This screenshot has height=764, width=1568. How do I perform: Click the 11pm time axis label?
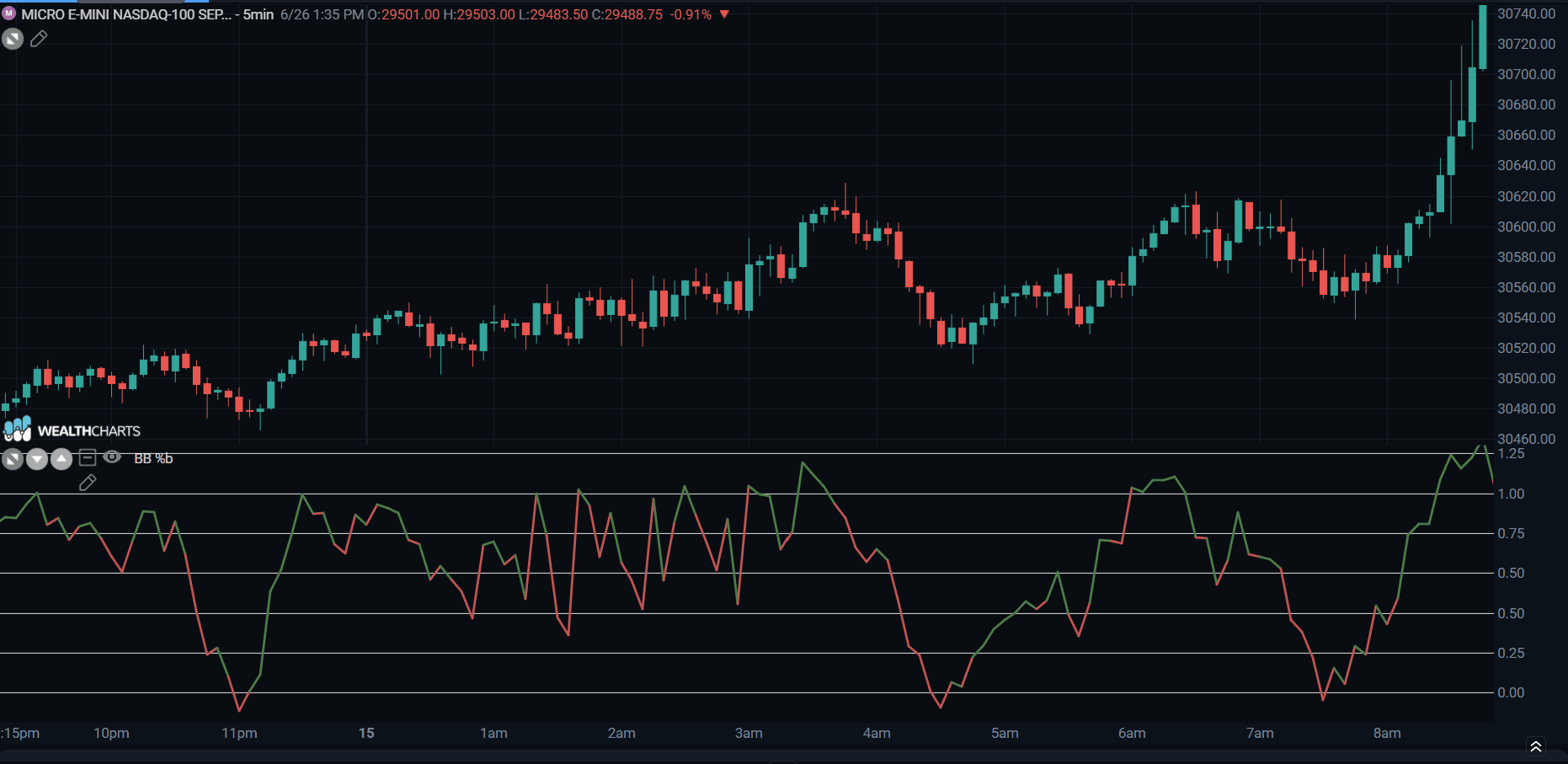(239, 733)
